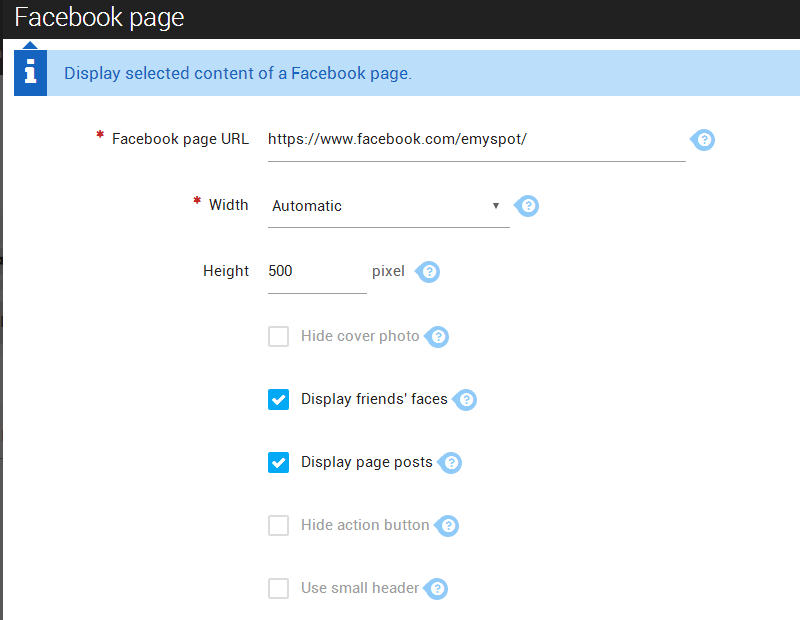800x620 pixels.
Task: Click the 'Display selected content of a Facebook page.' text
Action: coord(238,73)
